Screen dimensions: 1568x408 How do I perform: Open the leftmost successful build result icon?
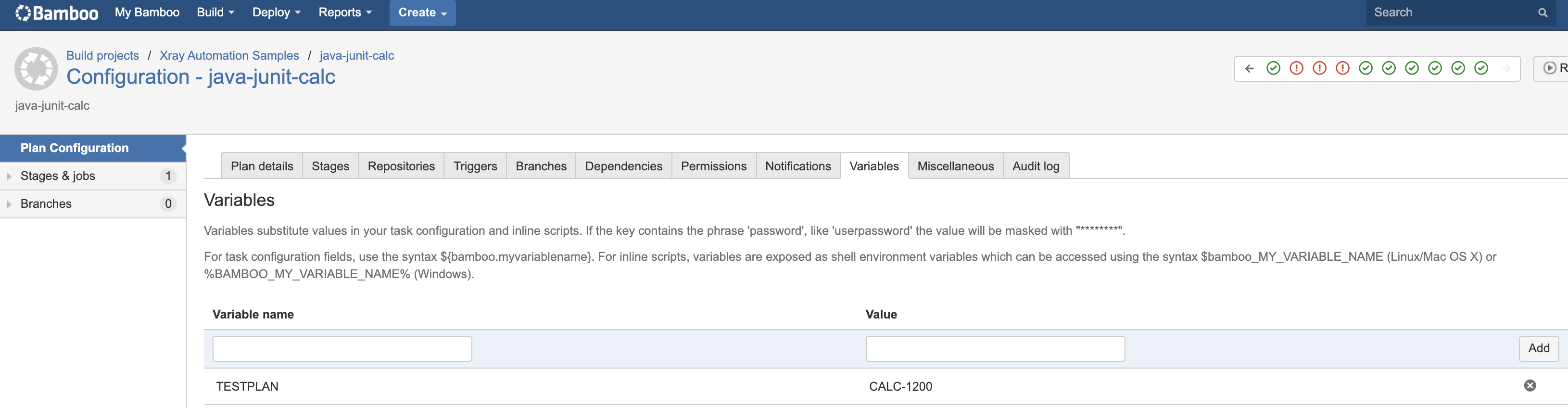click(x=1273, y=68)
